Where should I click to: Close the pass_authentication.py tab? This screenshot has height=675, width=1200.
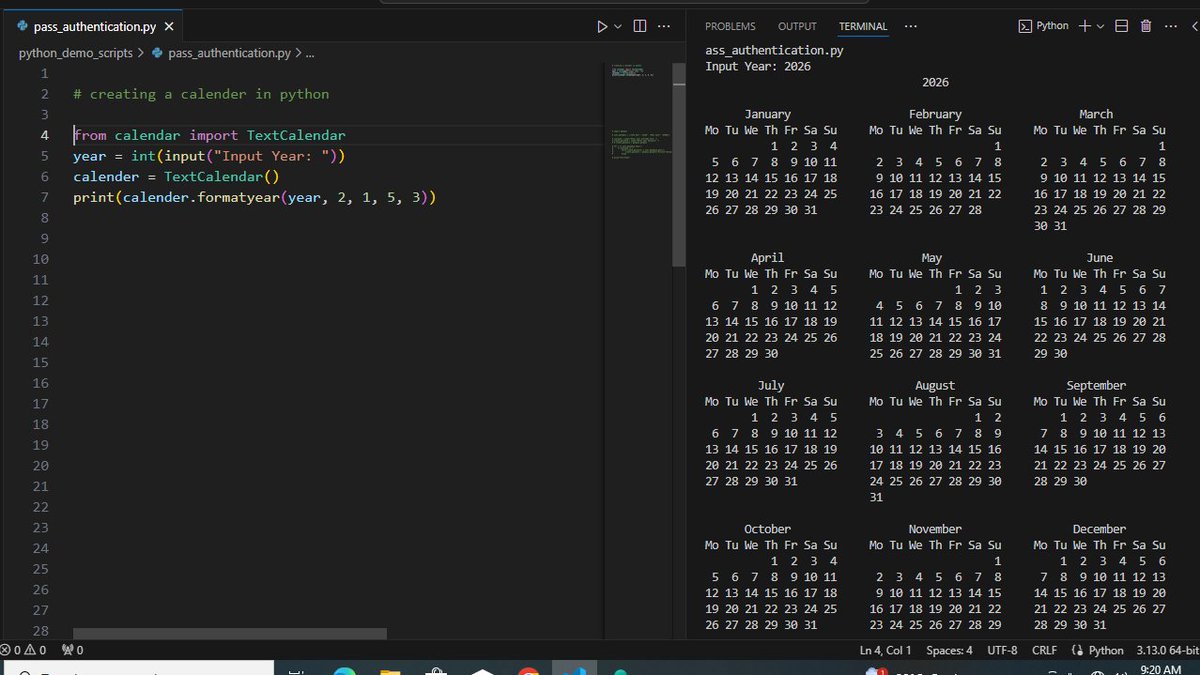[x=169, y=27]
